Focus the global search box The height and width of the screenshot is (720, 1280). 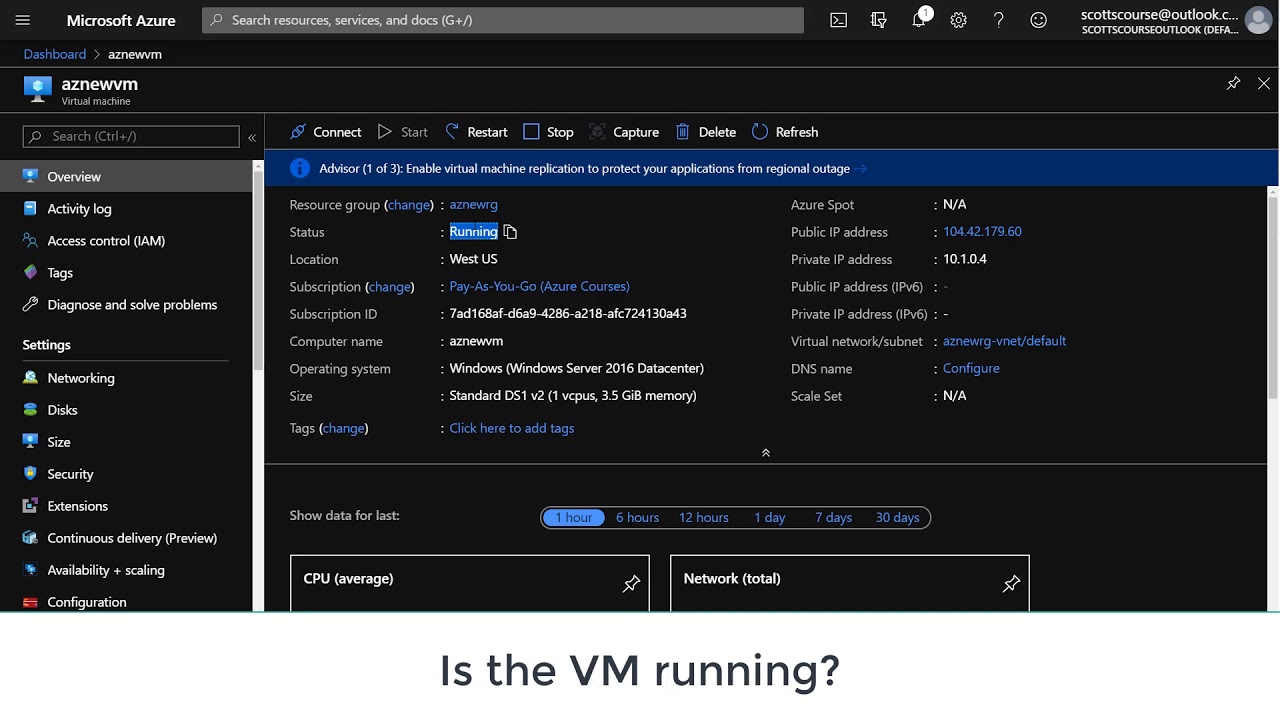503,20
